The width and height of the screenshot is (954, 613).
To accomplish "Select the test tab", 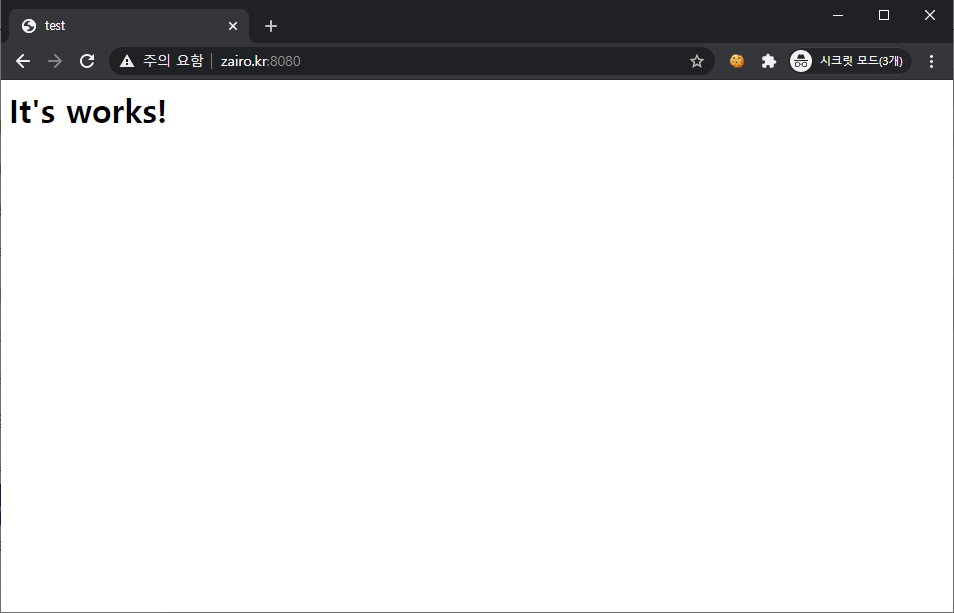I will pos(129,26).
